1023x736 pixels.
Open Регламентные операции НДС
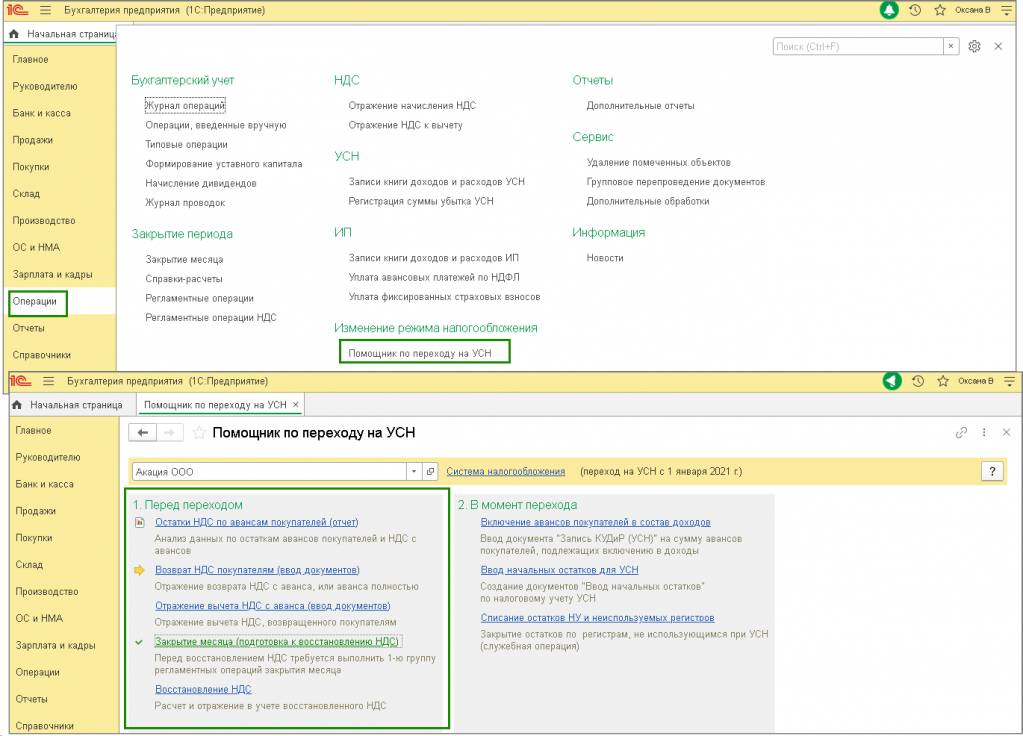pos(211,317)
